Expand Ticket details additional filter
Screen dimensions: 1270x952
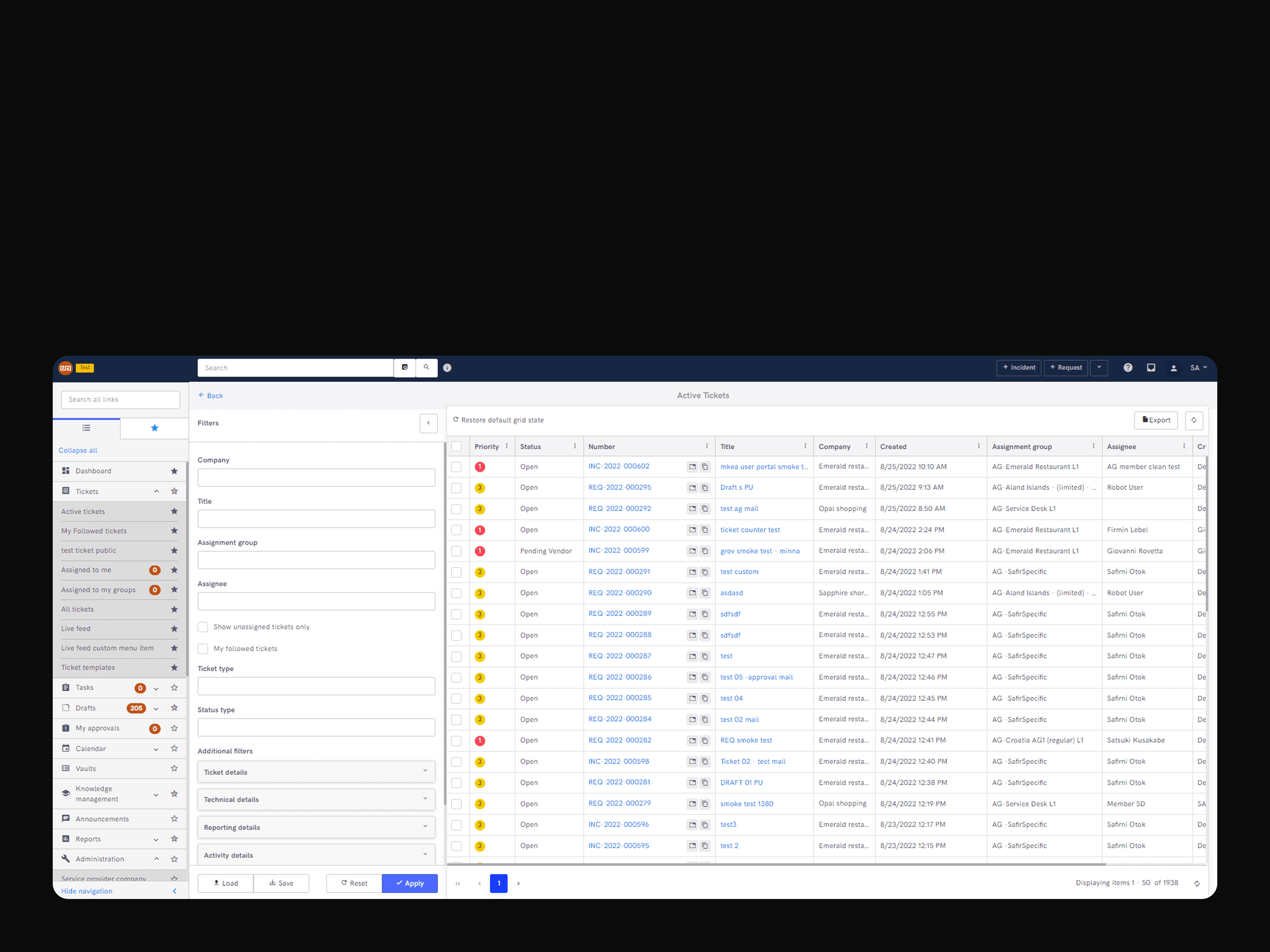click(316, 772)
